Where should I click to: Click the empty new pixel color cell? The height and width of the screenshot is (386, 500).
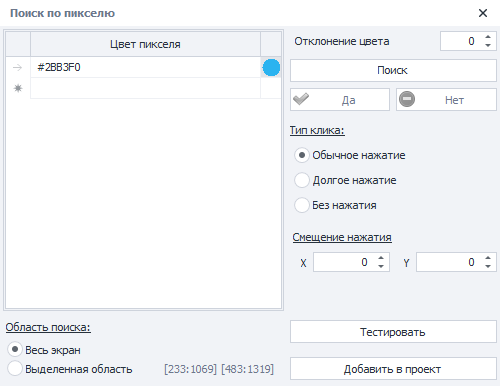pyautogui.click(x=145, y=88)
